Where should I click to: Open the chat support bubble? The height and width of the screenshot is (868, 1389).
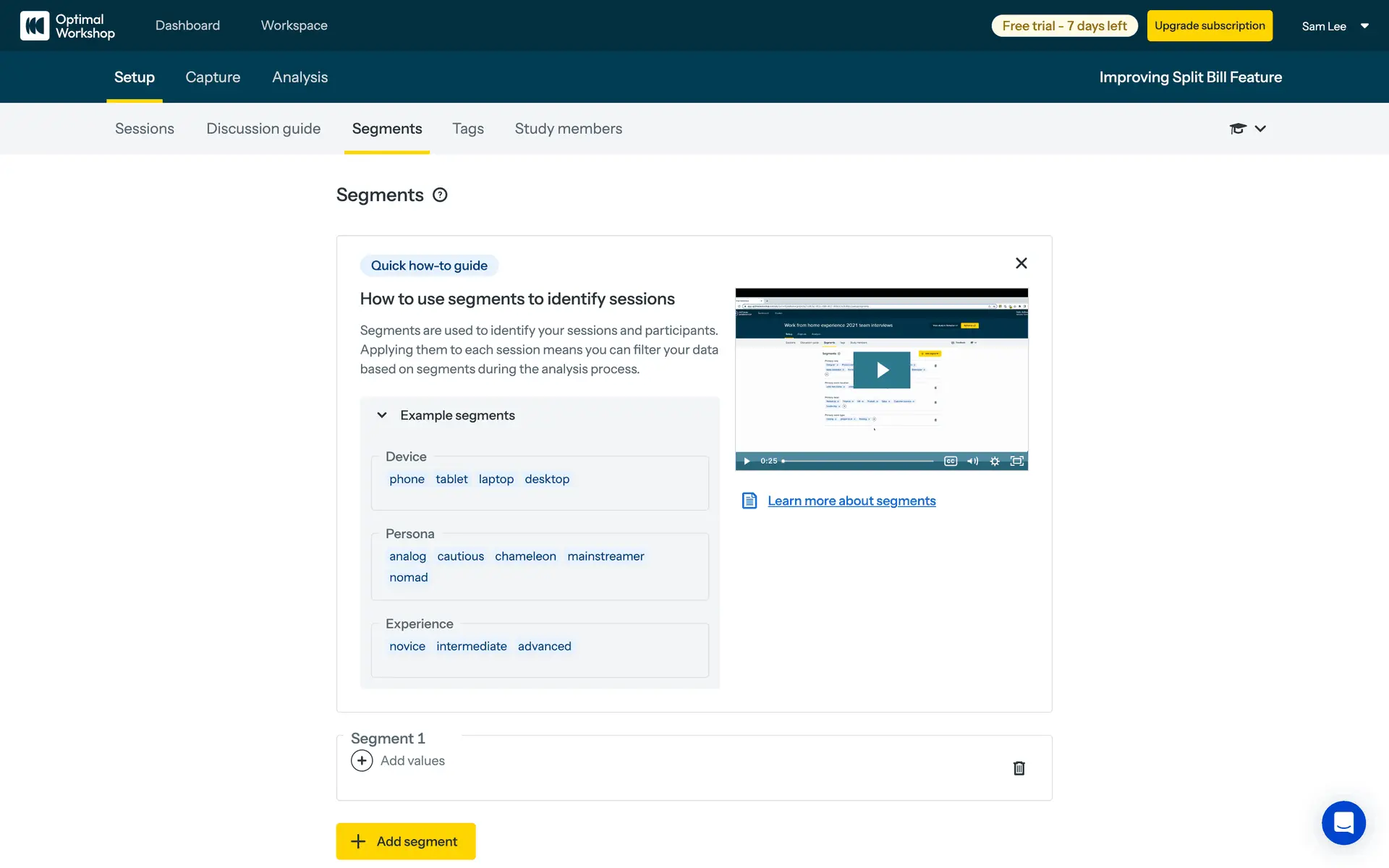pyautogui.click(x=1343, y=823)
